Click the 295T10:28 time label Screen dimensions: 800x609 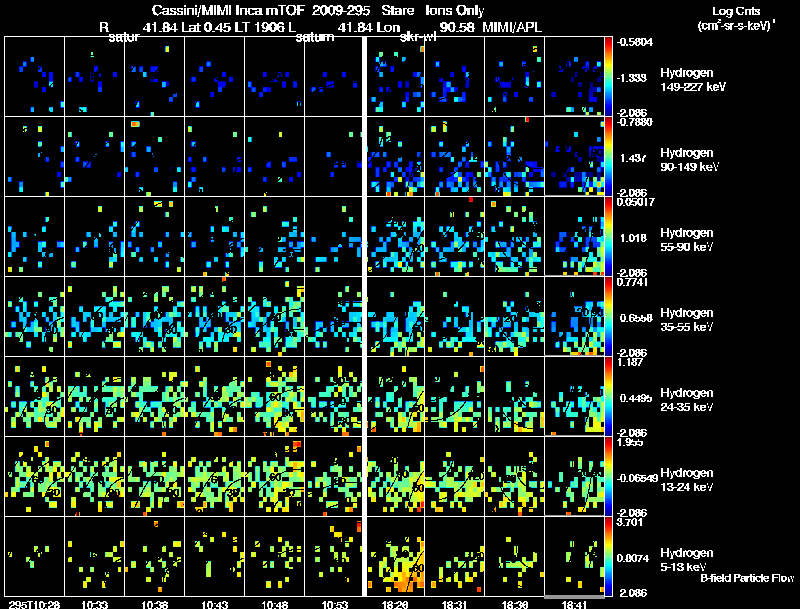(x=35, y=604)
